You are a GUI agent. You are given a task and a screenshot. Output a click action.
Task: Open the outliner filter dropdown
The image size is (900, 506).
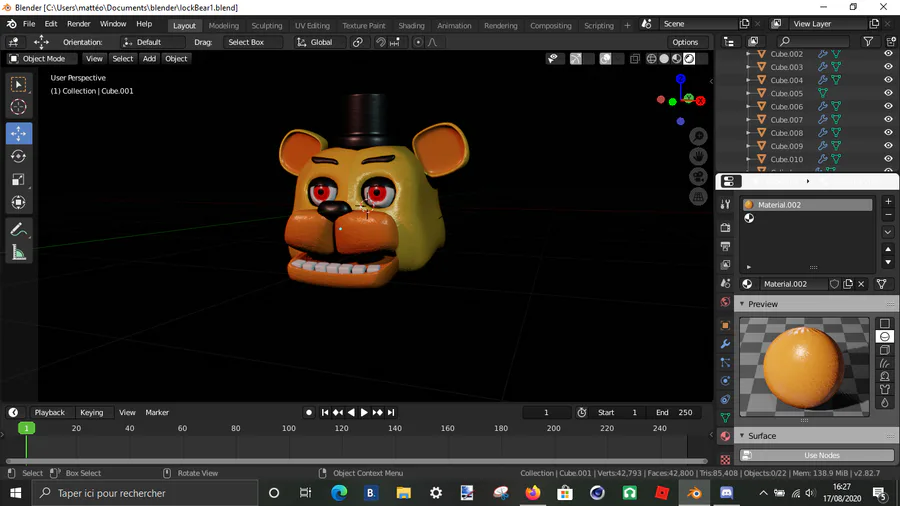tap(868, 41)
